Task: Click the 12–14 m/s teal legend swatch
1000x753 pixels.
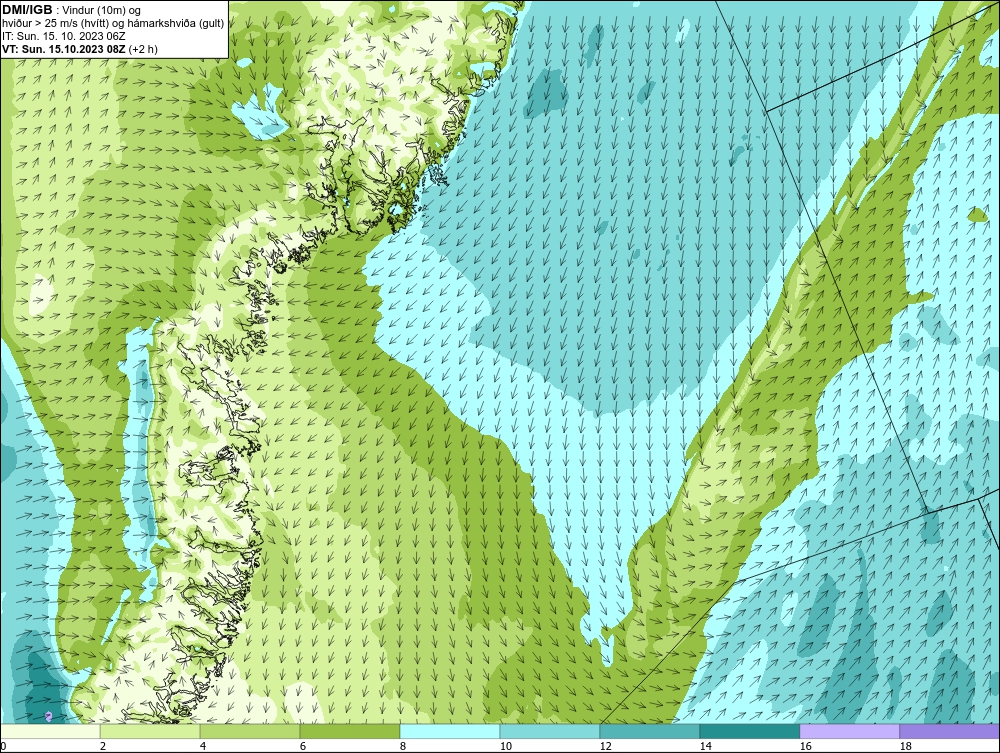Action: tap(650, 731)
